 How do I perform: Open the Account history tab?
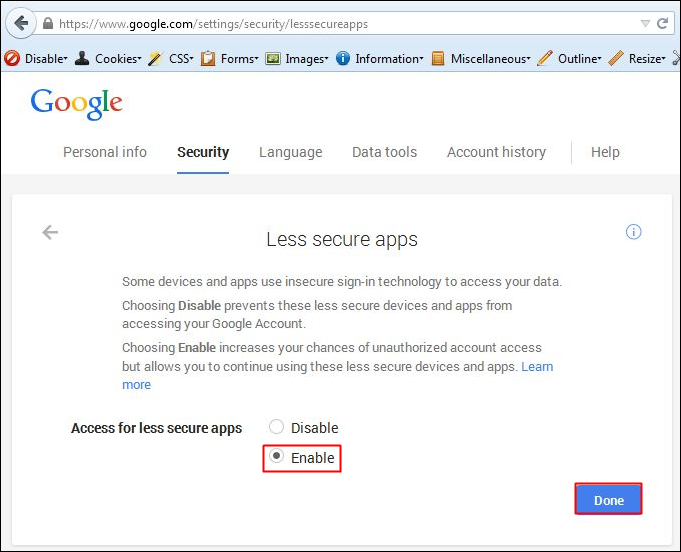(x=496, y=152)
